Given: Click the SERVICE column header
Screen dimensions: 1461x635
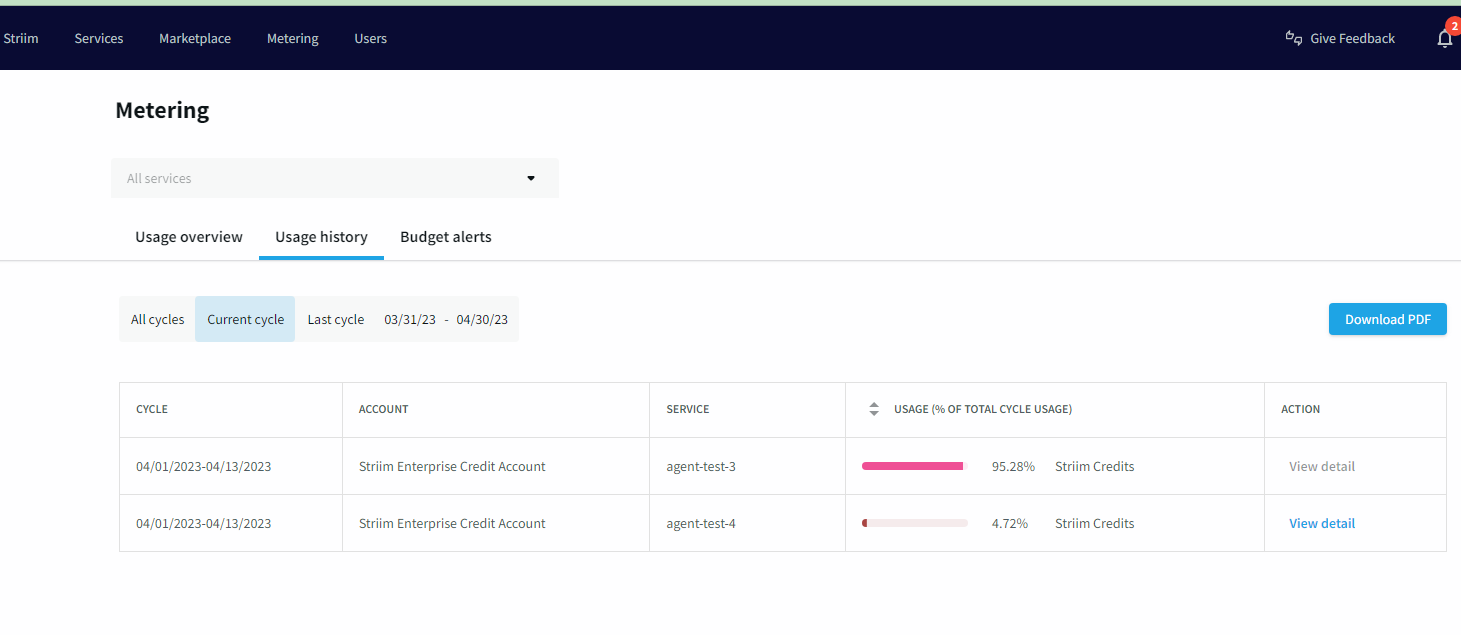Looking at the screenshot, I should tap(688, 409).
